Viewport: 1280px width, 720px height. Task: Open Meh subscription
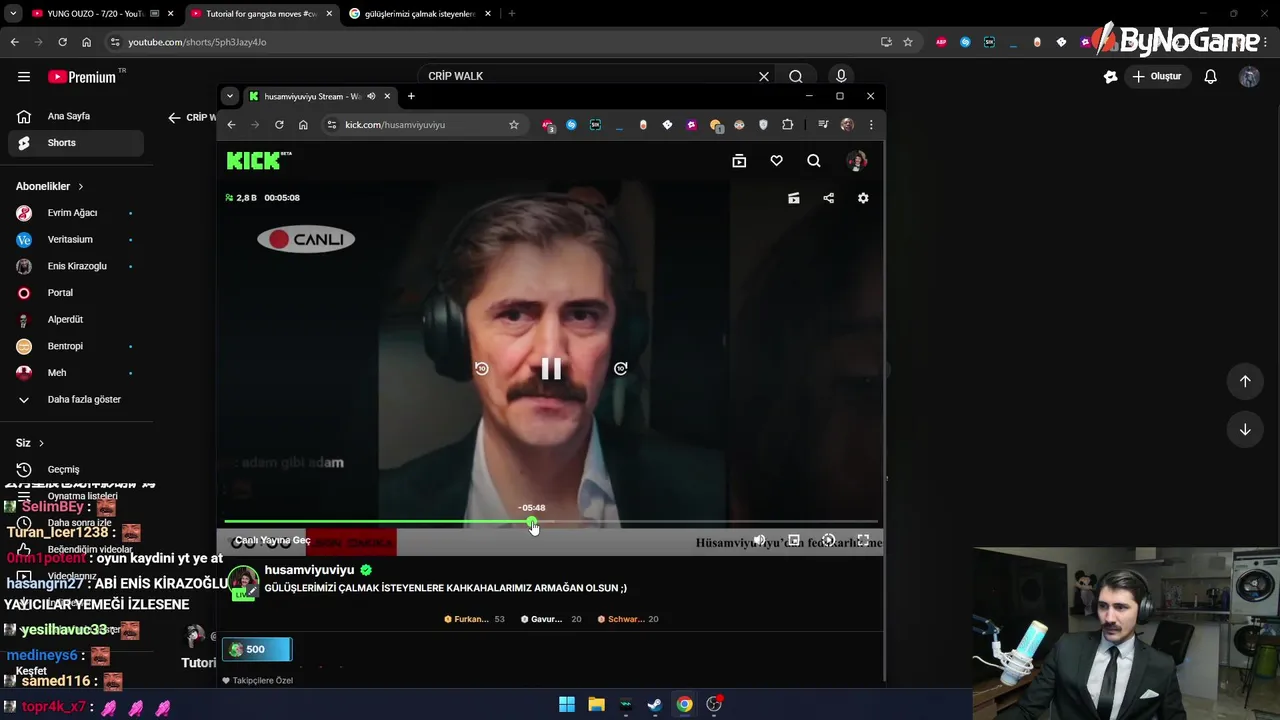click(76, 373)
